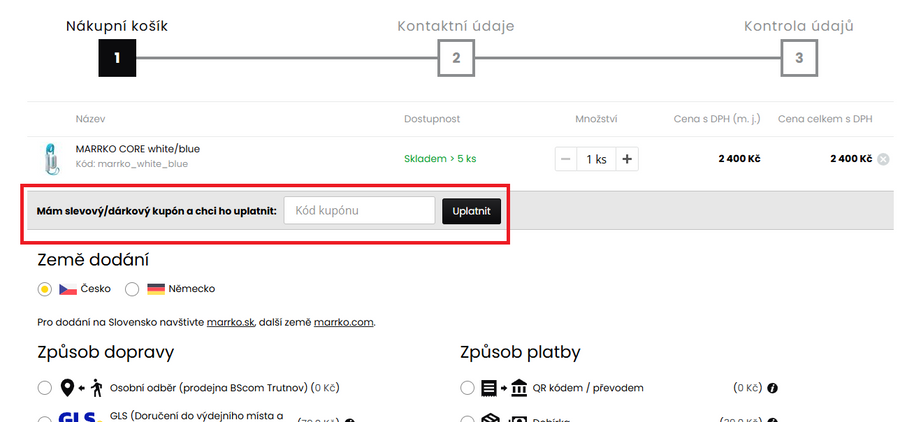Click the MARRKO CORE product thumbnail

pos(46,158)
